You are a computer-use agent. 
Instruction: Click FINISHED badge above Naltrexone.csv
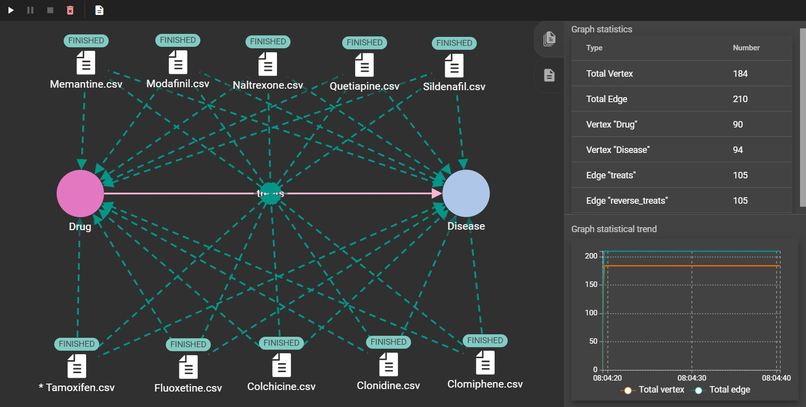pyautogui.click(x=268, y=42)
